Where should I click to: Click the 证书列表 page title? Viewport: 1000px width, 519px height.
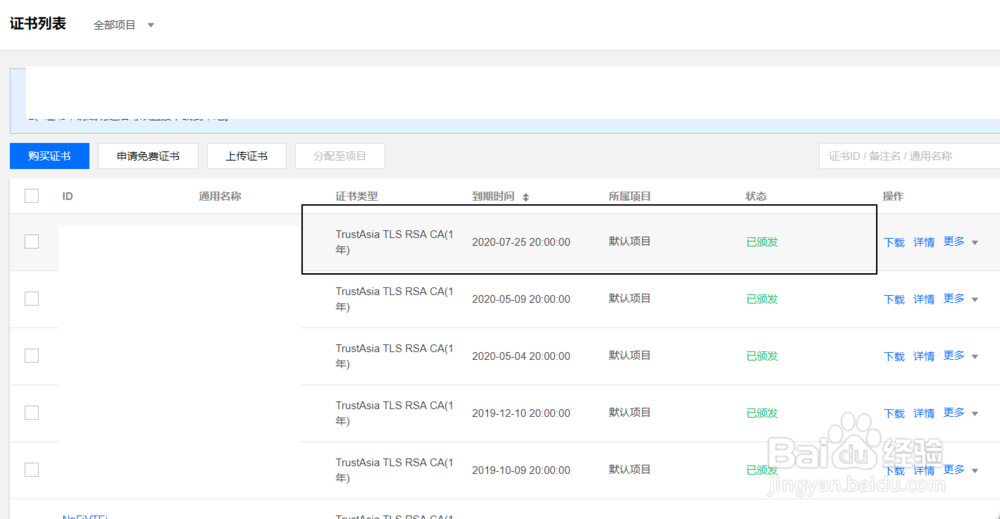click(38, 24)
